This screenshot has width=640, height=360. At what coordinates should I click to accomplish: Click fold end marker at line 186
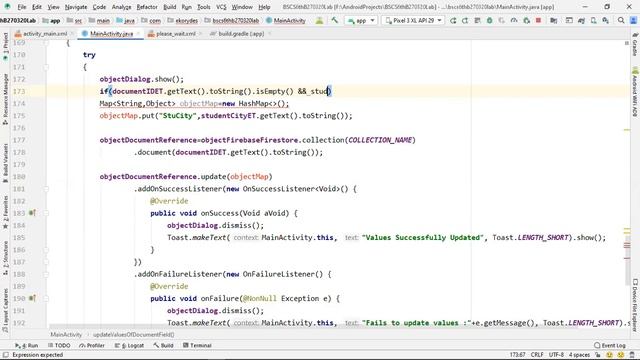46,249
